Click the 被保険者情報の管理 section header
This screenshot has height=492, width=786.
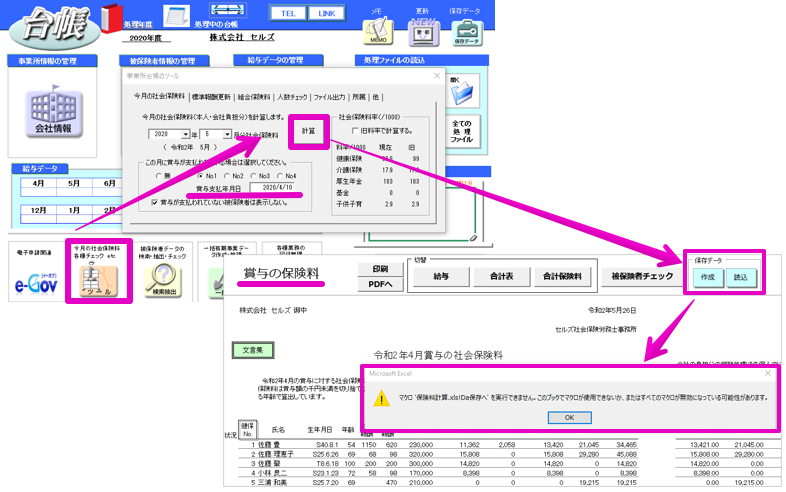[x=164, y=61]
